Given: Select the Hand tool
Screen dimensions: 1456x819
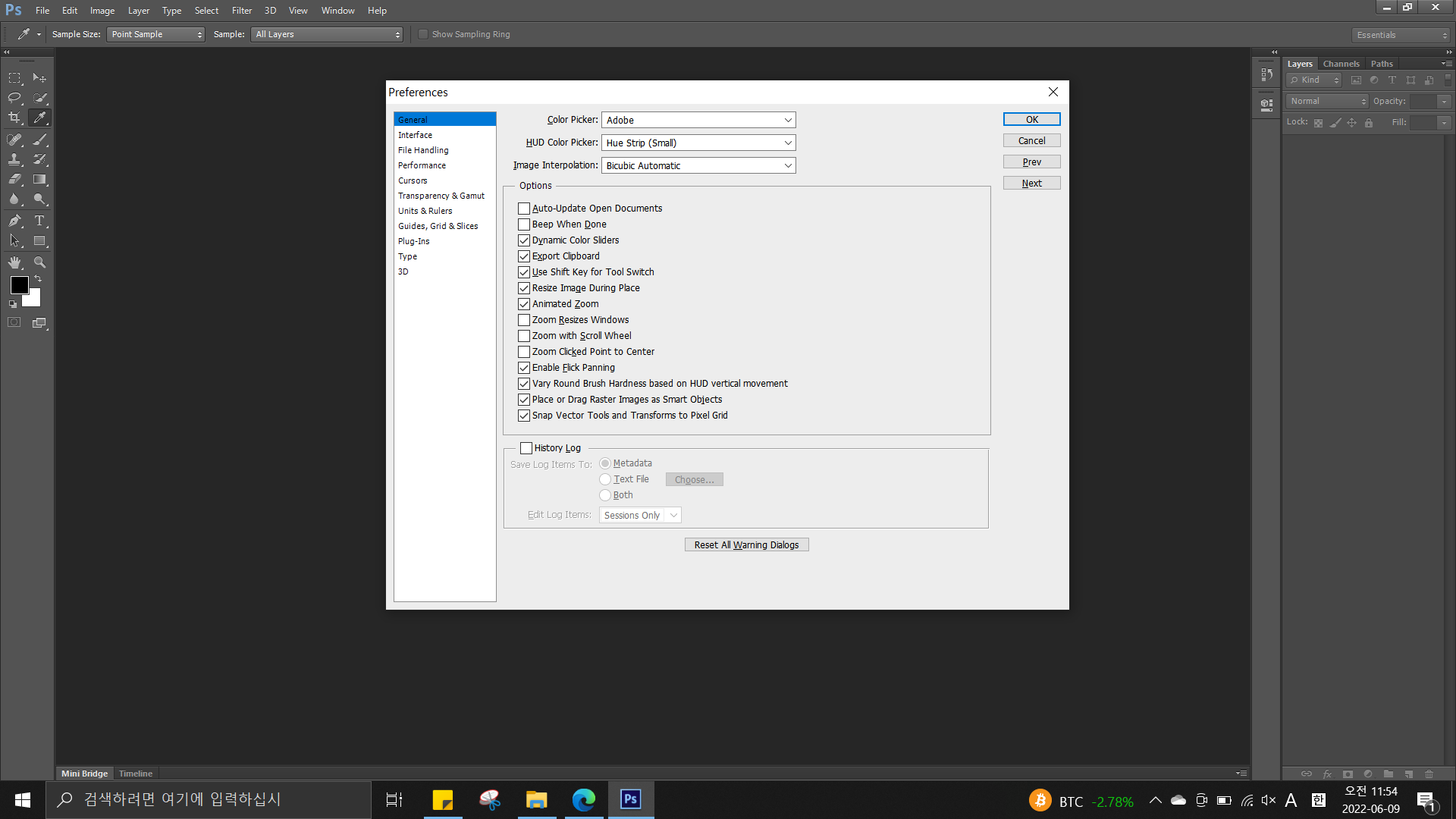Looking at the screenshot, I should pos(14,262).
